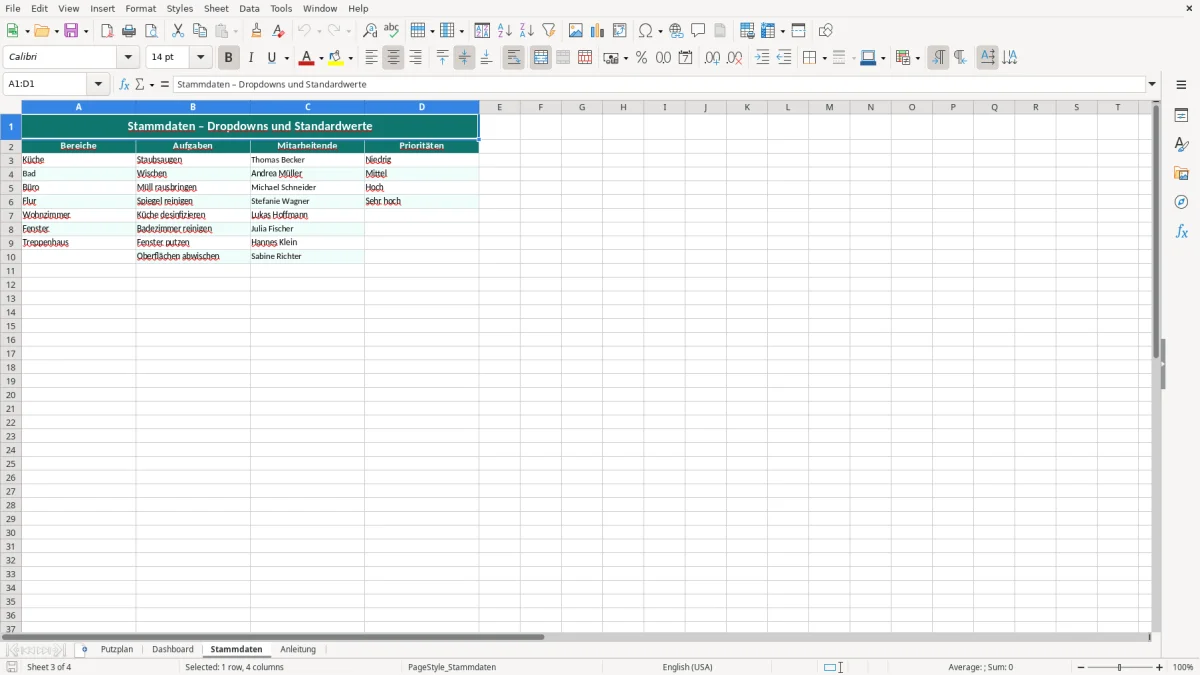
Task: Open sidebar Gallery panel
Action: [x=1181, y=174]
